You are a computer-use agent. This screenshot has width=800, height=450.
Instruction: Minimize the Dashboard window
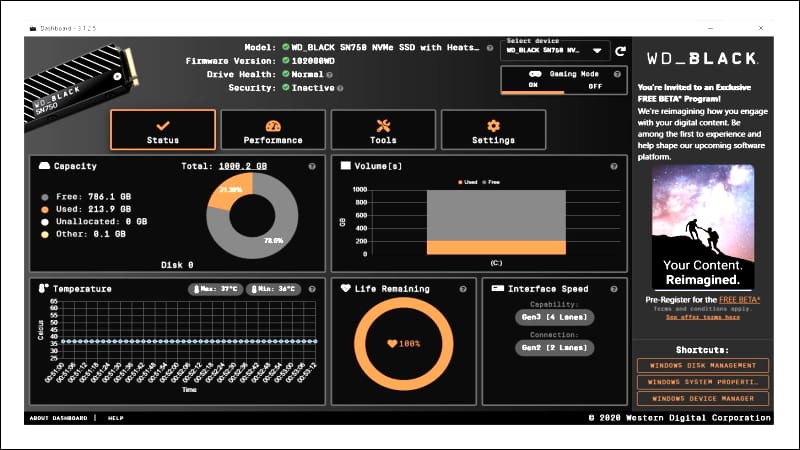(x=711, y=28)
